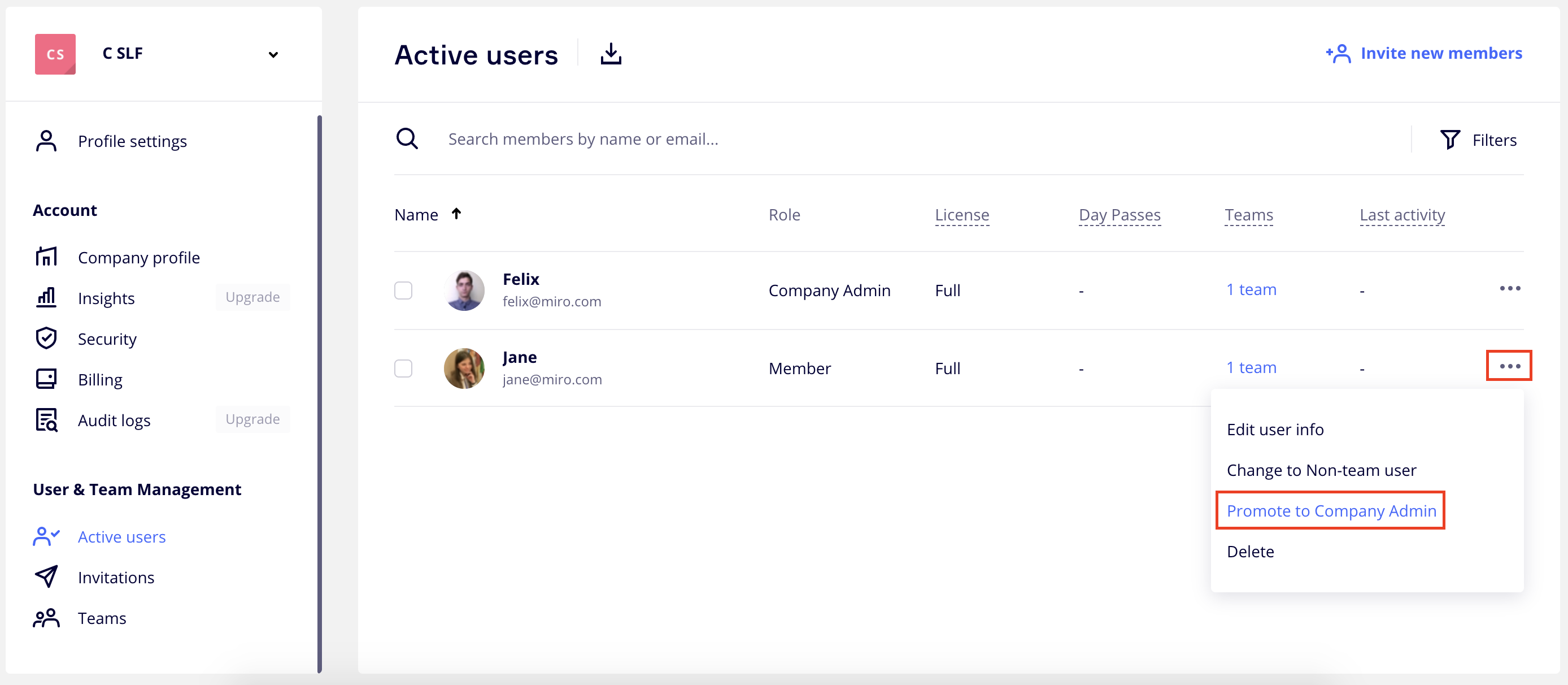
Task: Click the search magnifier icon
Action: tap(407, 139)
